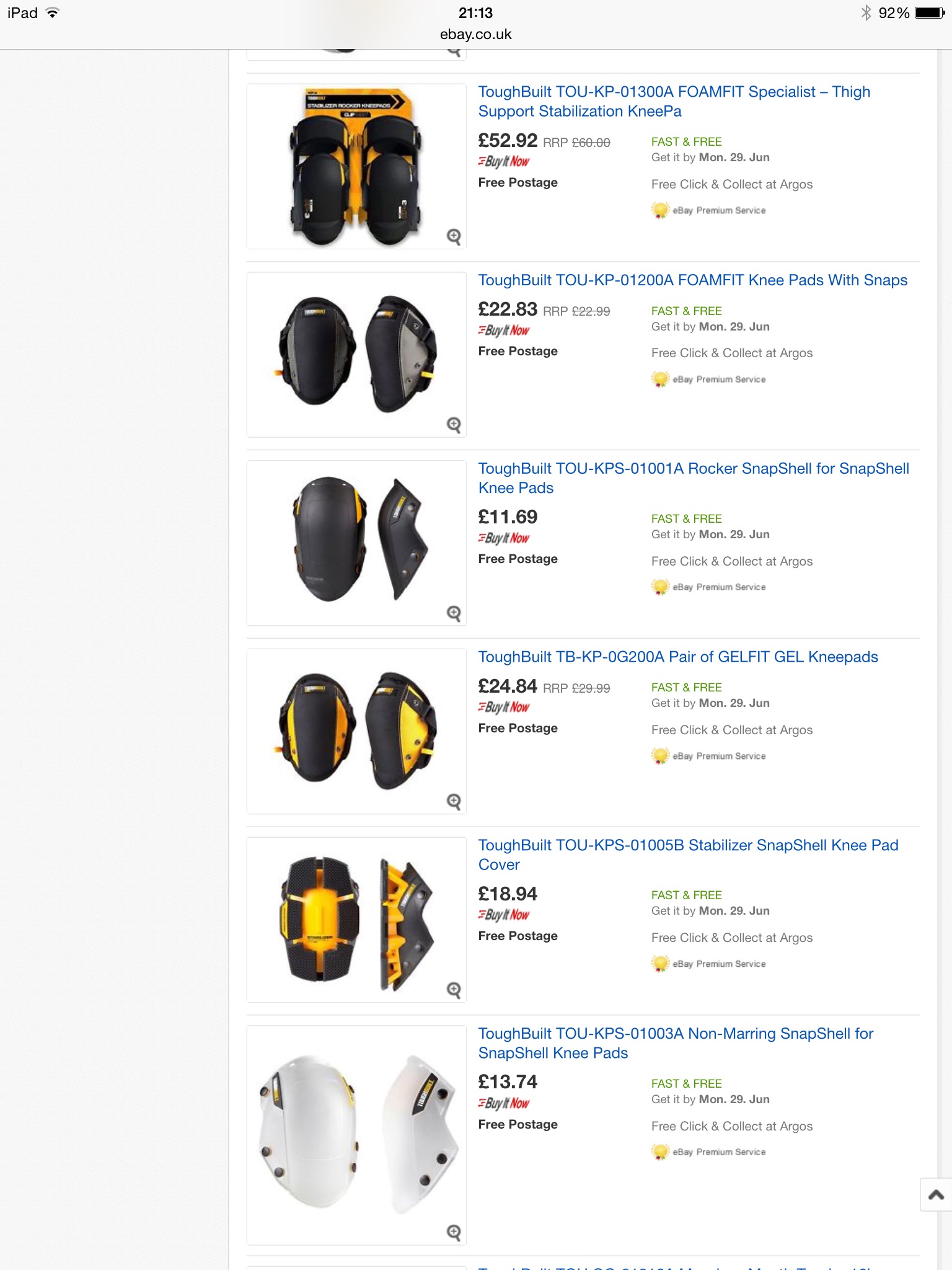The height and width of the screenshot is (1270, 952).
Task: Zoom the Stabilizer SnapShell Cover image
Action: pyautogui.click(x=454, y=990)
